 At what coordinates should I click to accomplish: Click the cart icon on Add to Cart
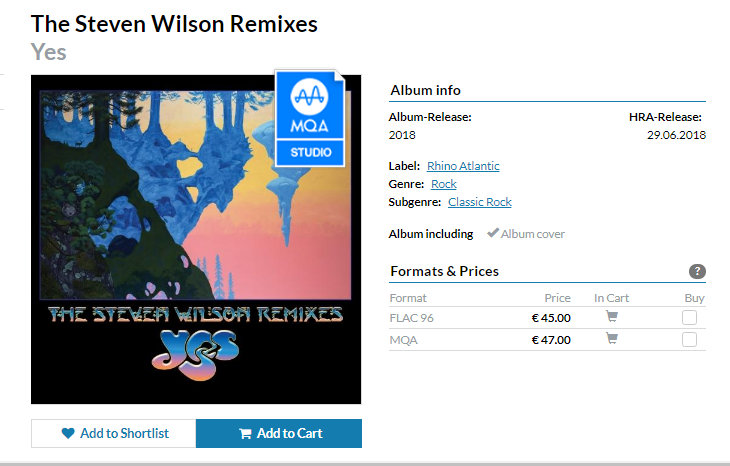coord(245,434)
